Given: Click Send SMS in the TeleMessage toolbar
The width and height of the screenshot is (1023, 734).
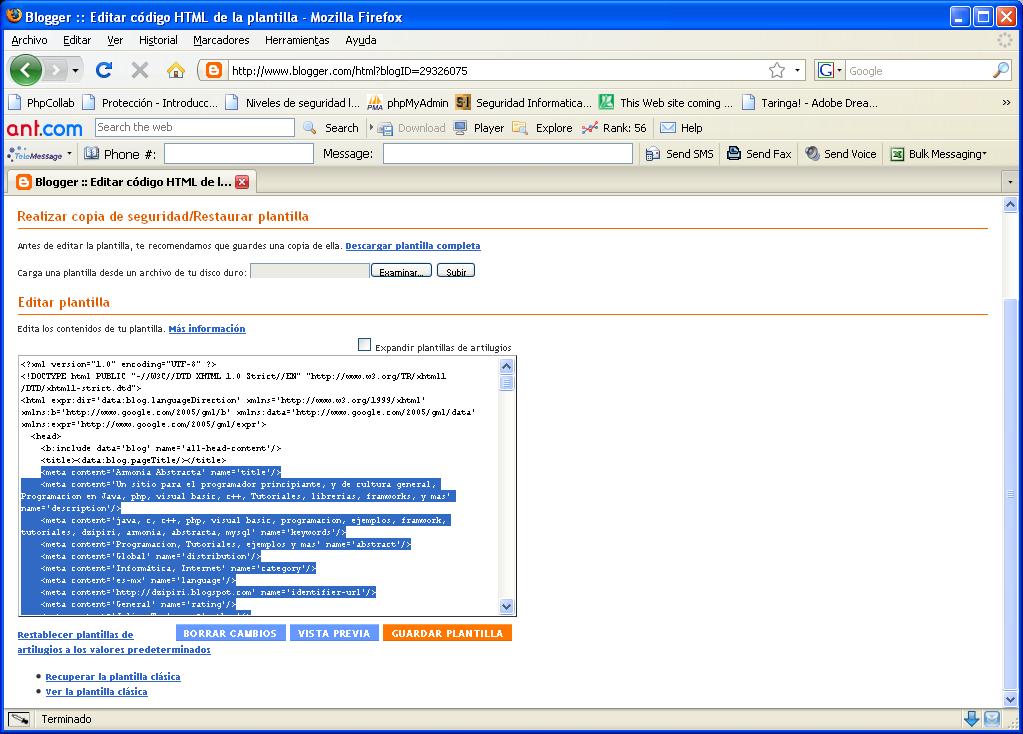Looking at the screenshot, I should coord(679,154).
